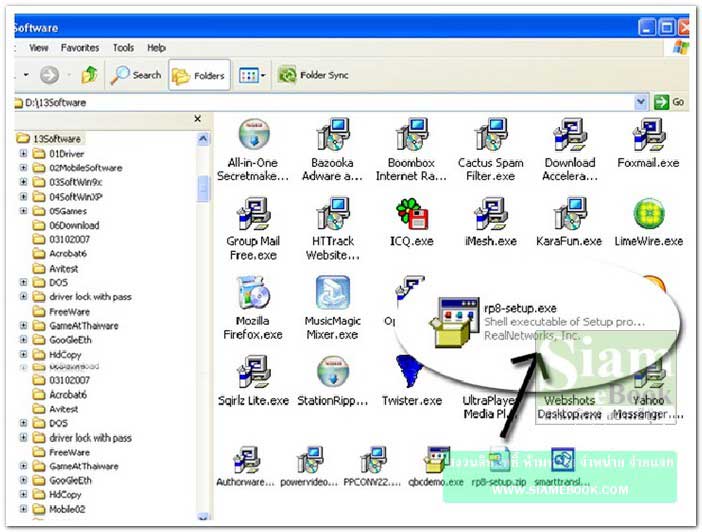Select the Foxmail.exe icon
This screenshot has width=702, height=532.
[649, 135]
